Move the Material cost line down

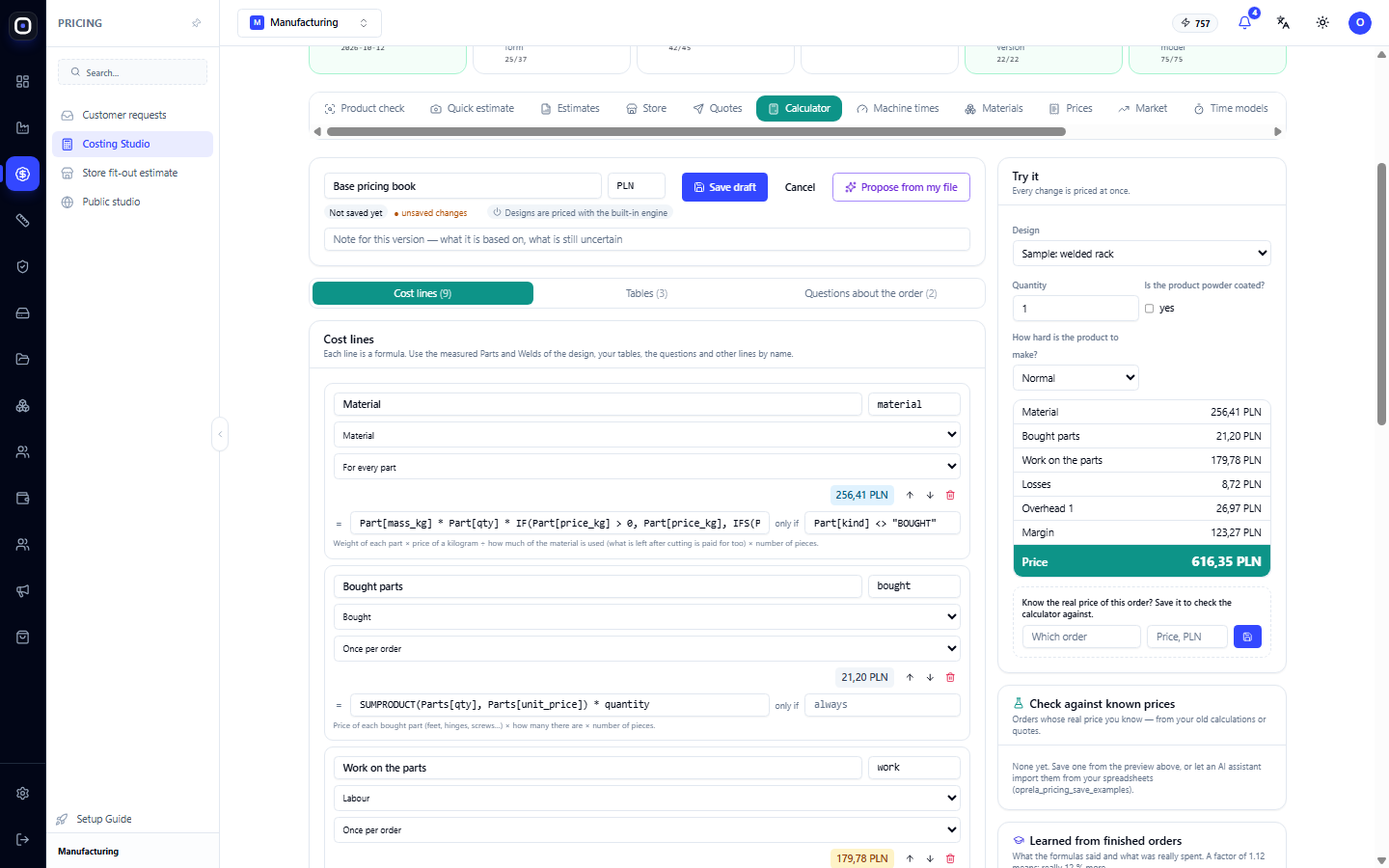click(x=930, y=495)
